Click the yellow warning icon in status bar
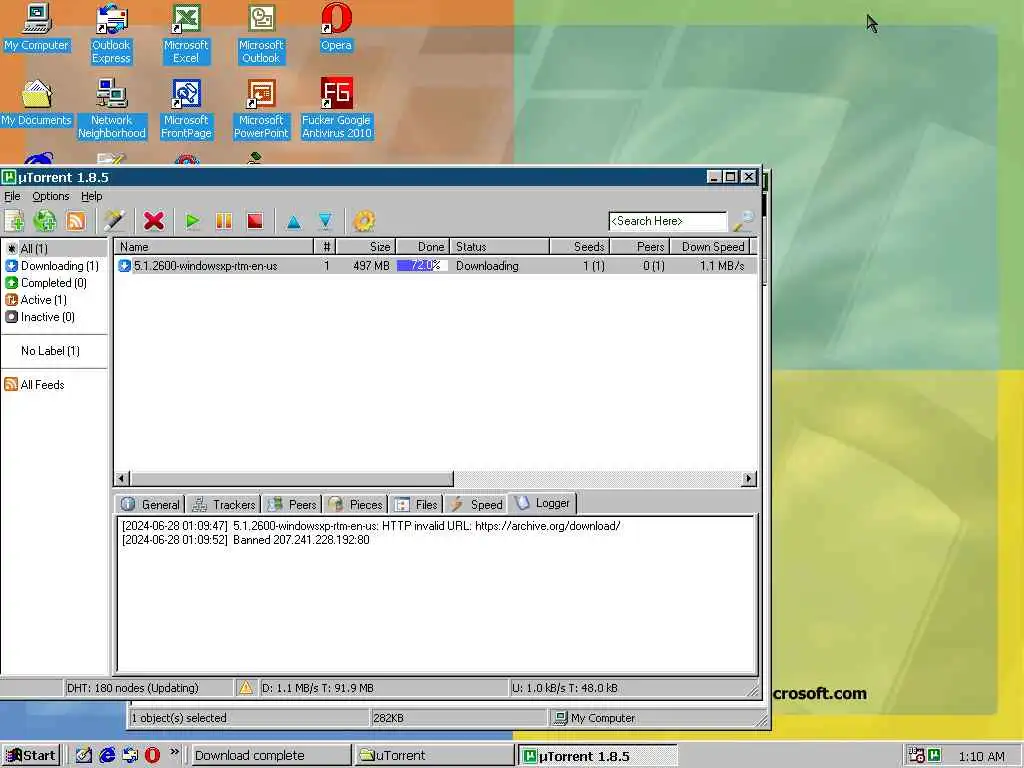 [x=246, y=688]
